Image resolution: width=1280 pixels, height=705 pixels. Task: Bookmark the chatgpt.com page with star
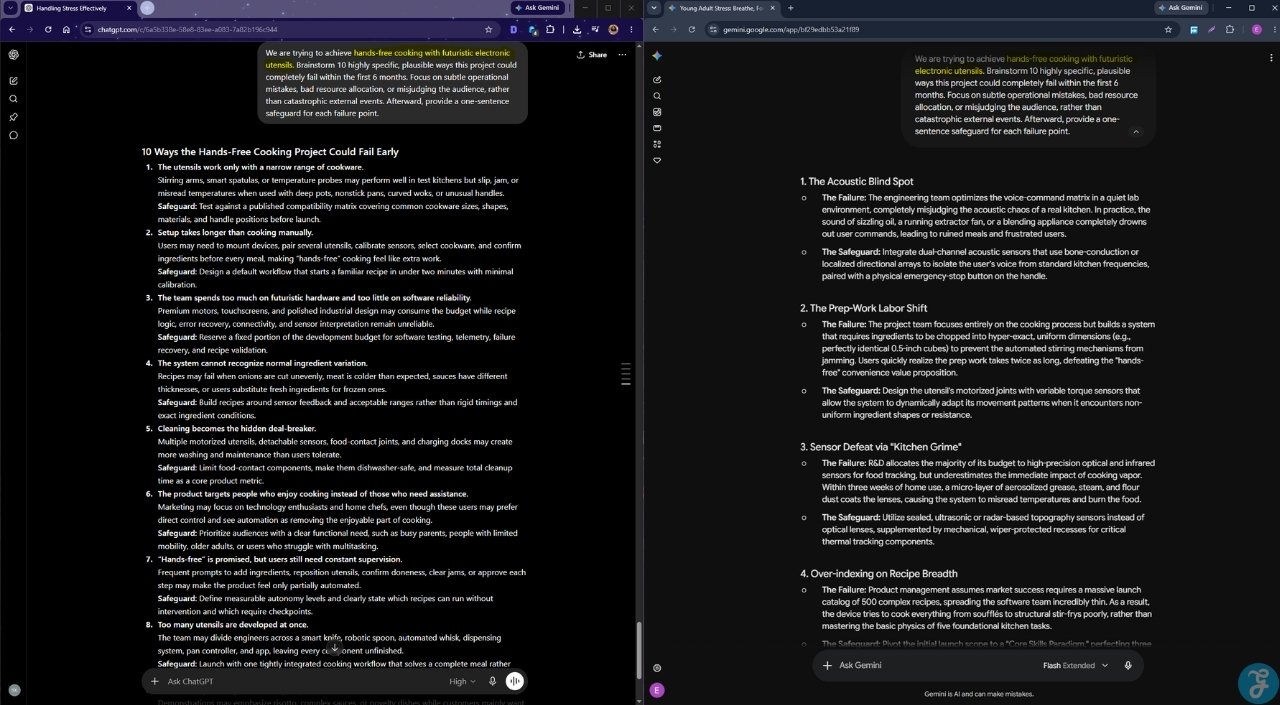(488, 30)
